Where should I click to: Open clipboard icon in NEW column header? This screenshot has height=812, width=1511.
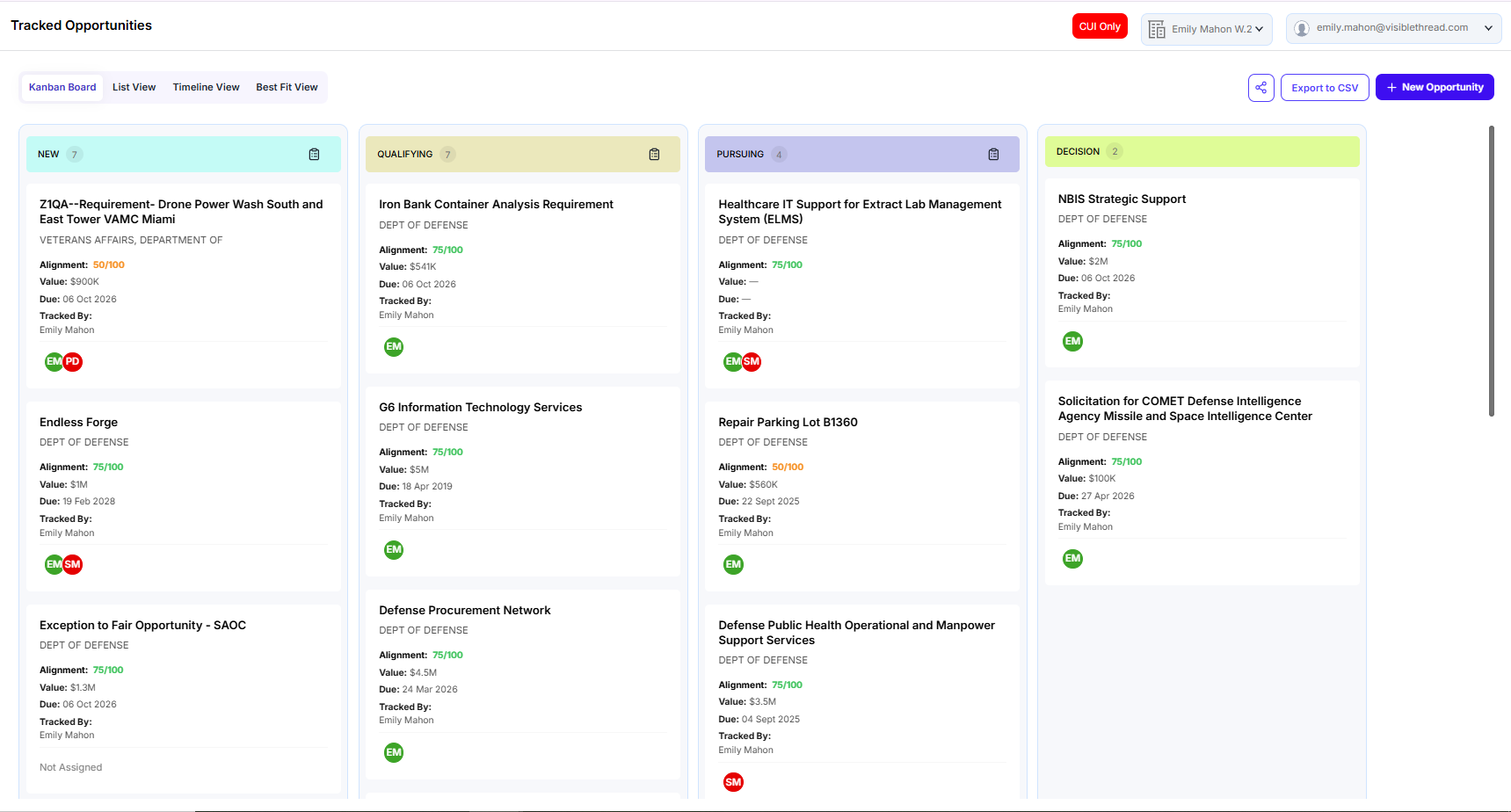314,155
